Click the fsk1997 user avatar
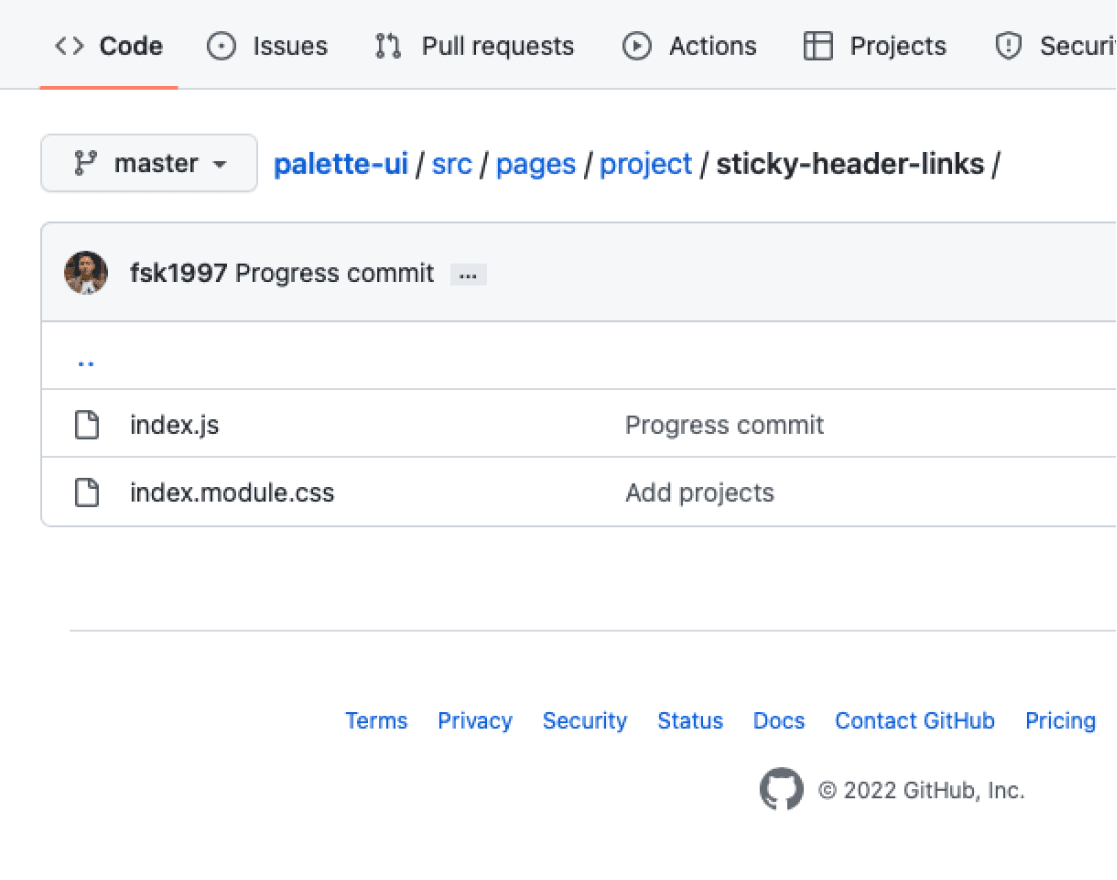Viewport: 1117px width, 880px height. click(x=86, y=273)
